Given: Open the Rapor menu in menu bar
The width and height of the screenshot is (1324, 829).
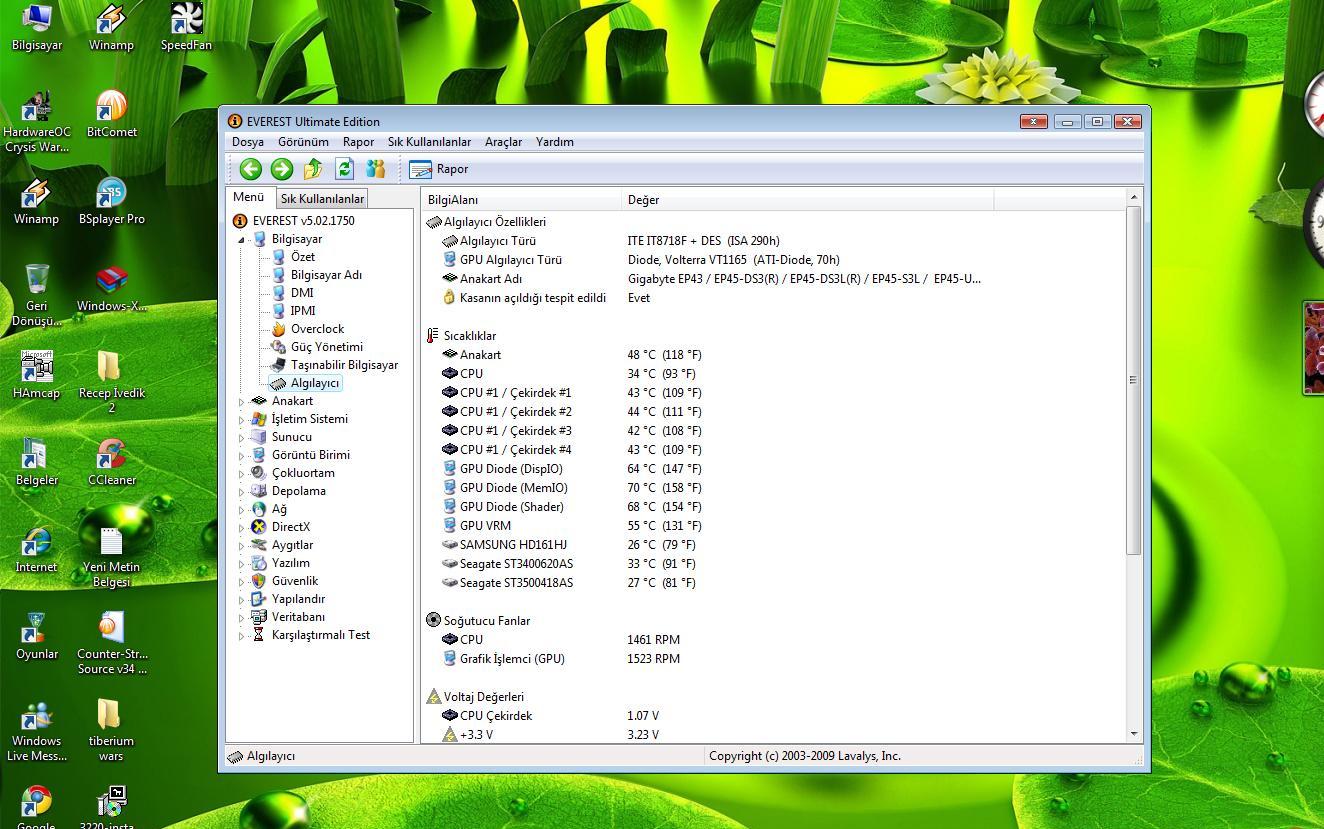Looking at the screenshot, I should click(358, 142).
